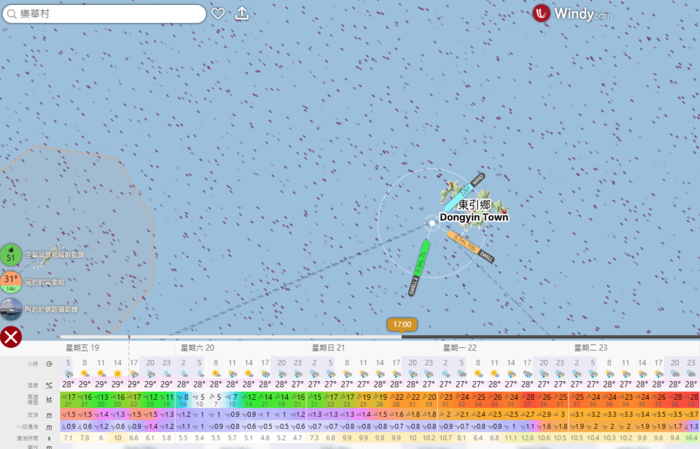
Task: Close the forecast panel with red X
Action: (11, 337)
